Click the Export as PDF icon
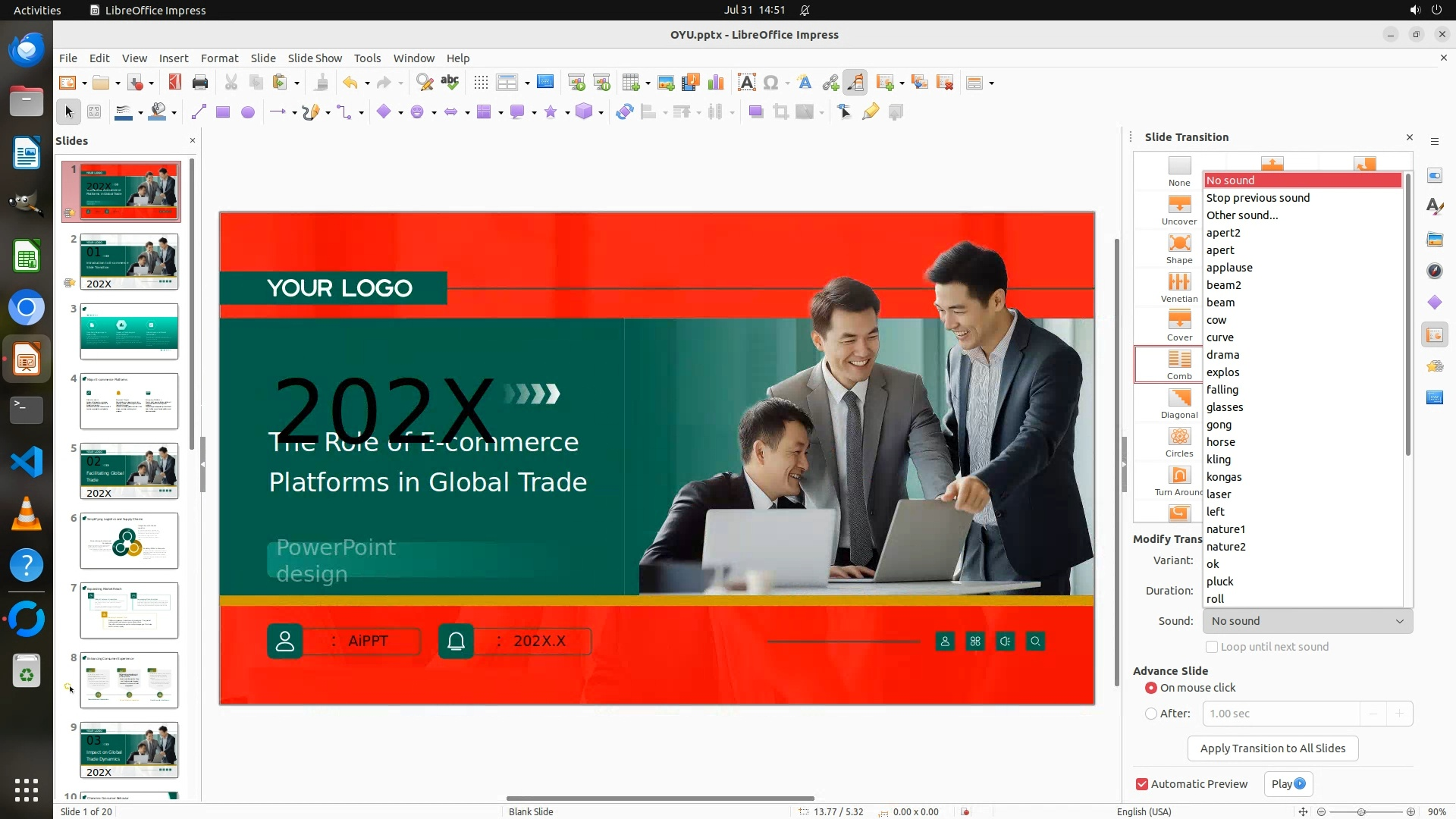Viewport: 1456px width, 819px height. (175, 83)
